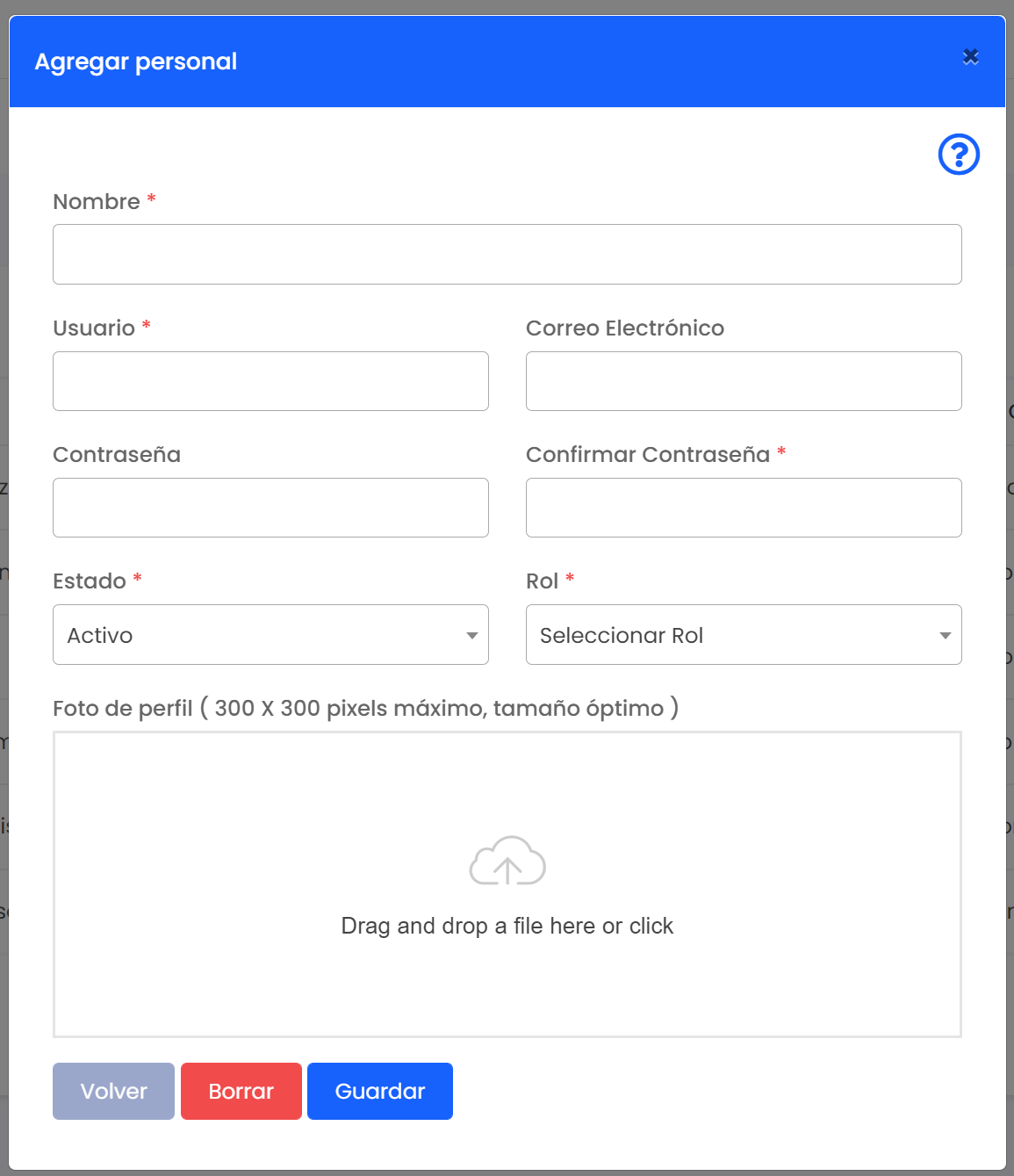Select the Correo Electrónico field

pyautogui.click(x=744, y=381)
